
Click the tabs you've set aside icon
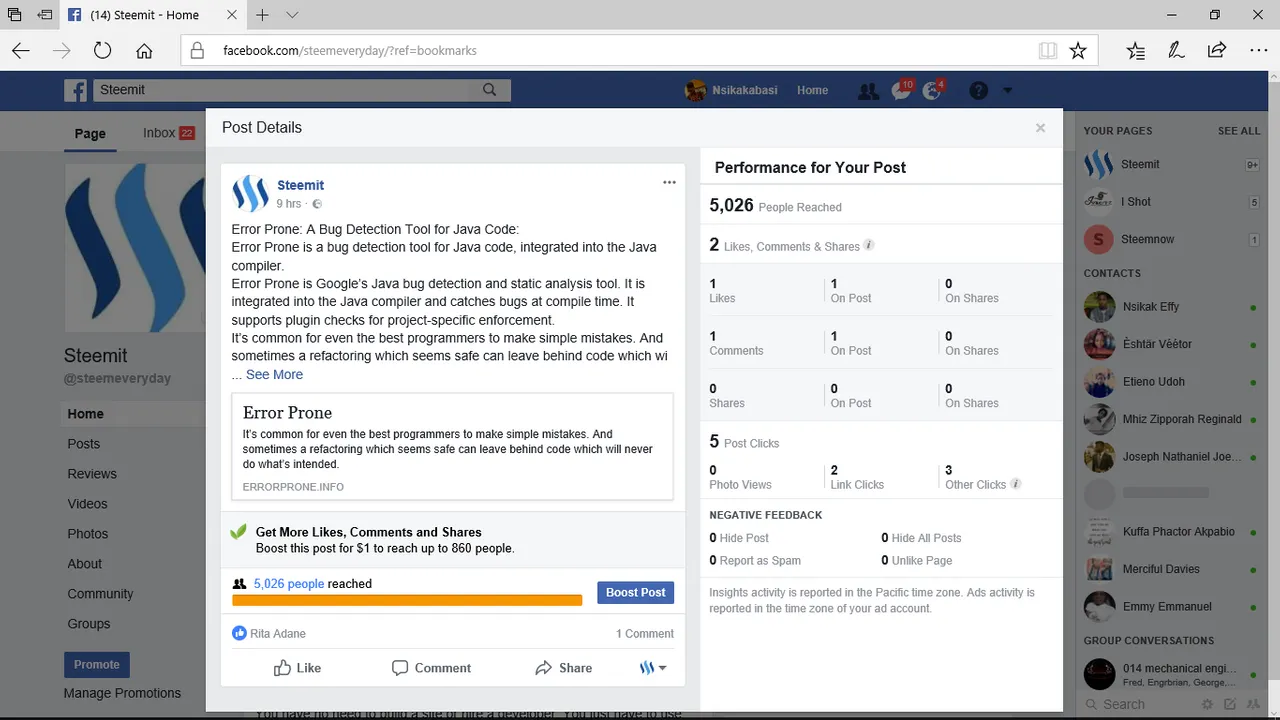click(15, 15)
